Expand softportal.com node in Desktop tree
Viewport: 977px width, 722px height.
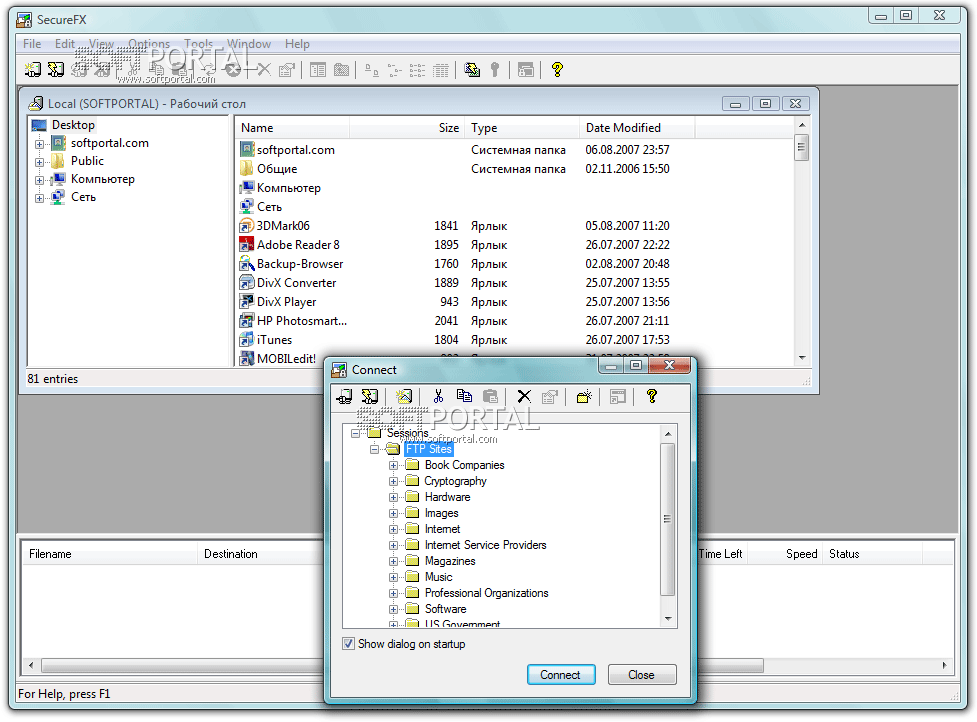(x=39, y=144)
